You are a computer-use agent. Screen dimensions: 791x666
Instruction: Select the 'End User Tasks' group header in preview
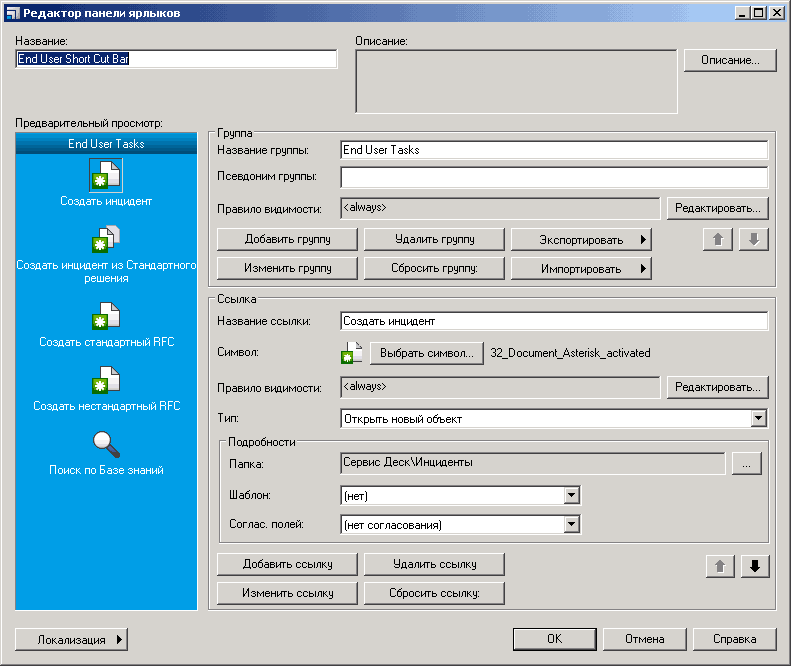click(x=106, y=144)
